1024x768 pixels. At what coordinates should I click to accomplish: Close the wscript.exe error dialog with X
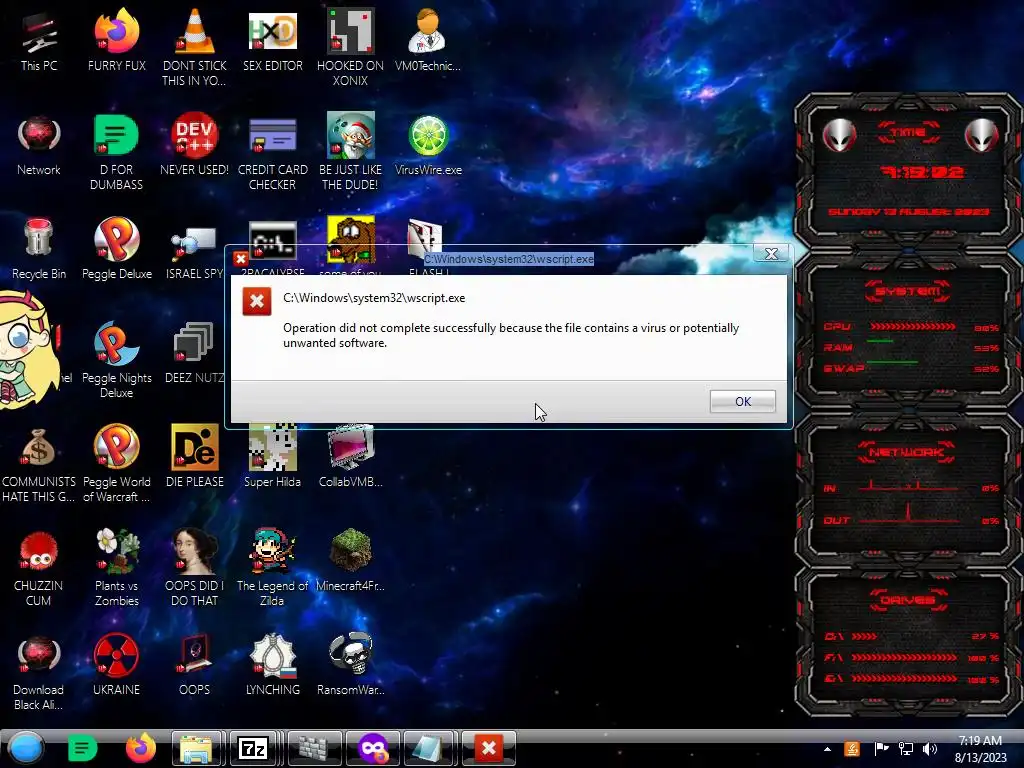pos(771,253)
